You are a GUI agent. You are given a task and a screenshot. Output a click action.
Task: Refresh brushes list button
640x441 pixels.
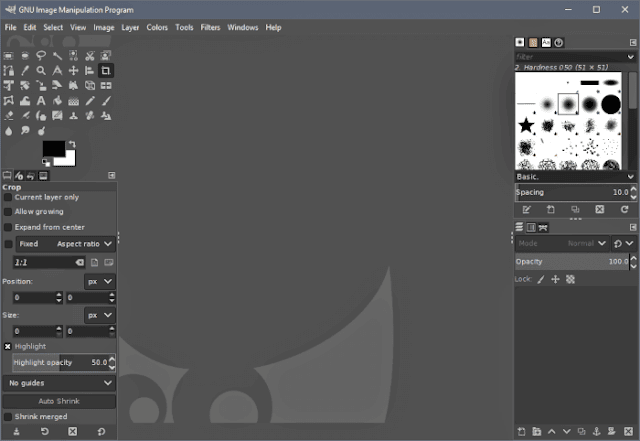(x=624, y=209)
